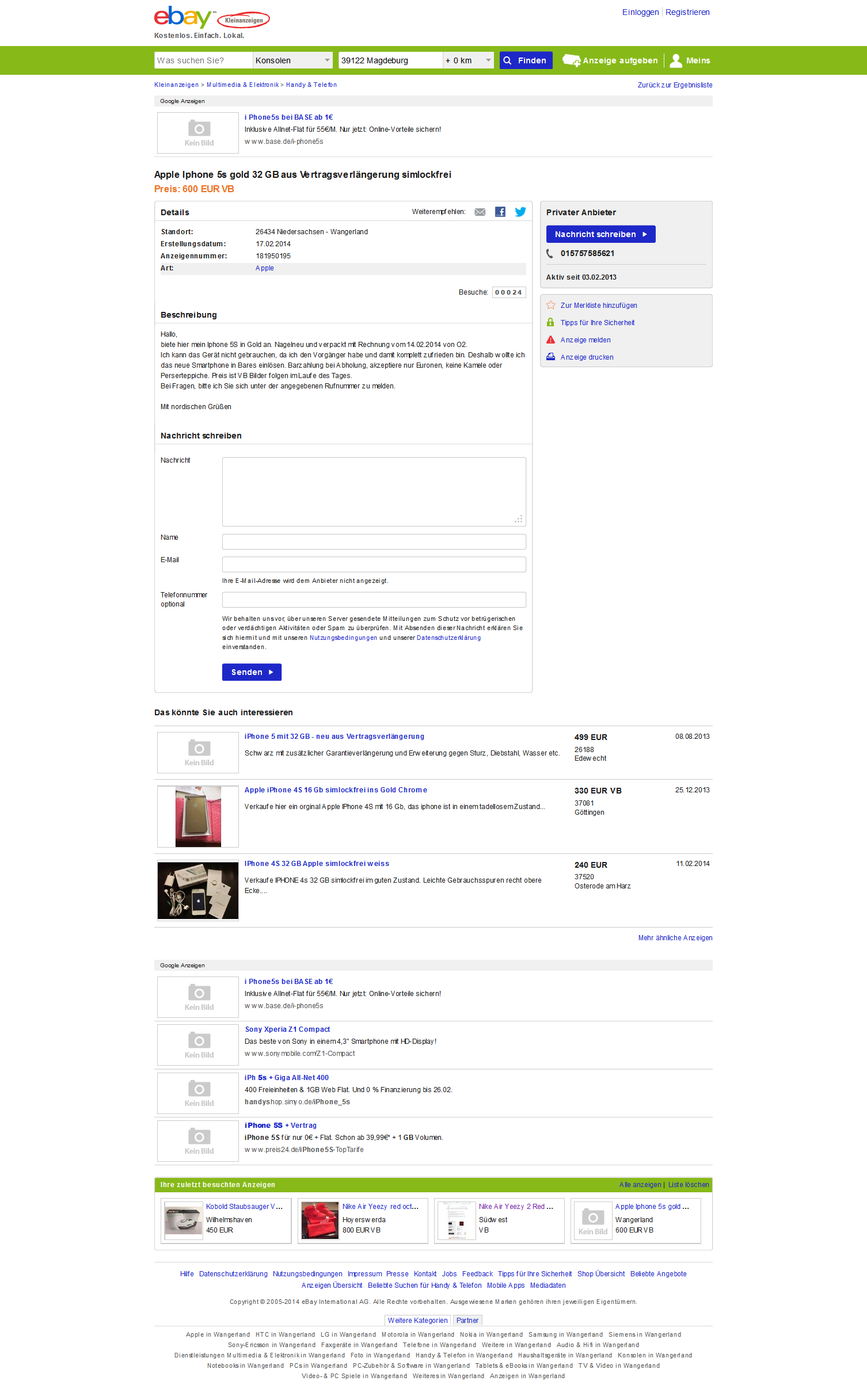Click the Was suchen Sie search field
This screenshot has height=1400, width=867.
(204, 60)
